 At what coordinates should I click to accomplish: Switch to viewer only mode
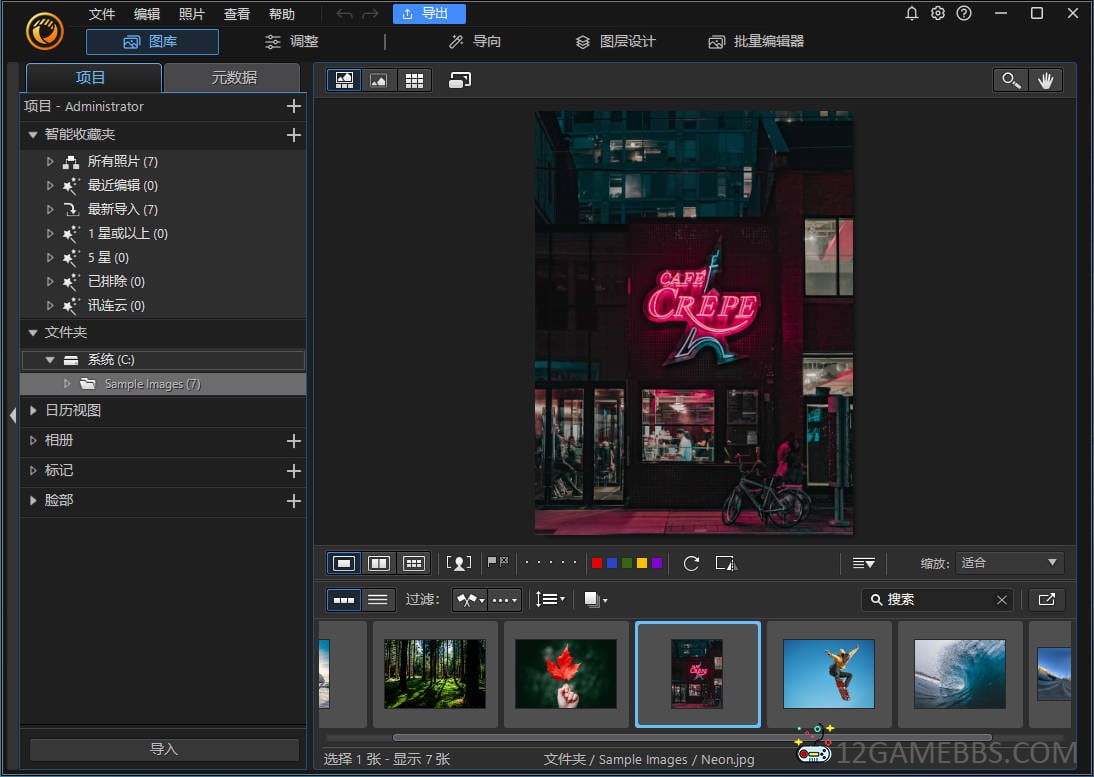pyautogui.click(x=379, y=80)
